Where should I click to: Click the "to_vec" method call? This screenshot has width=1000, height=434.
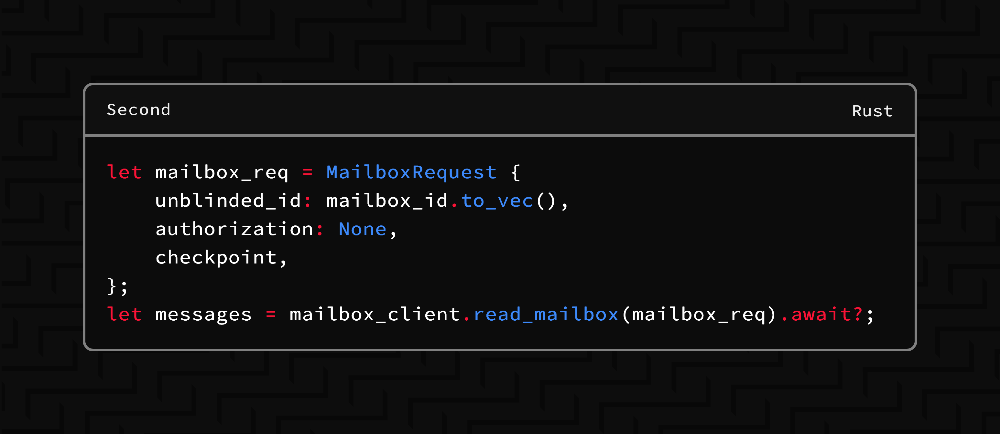[497, 201]
